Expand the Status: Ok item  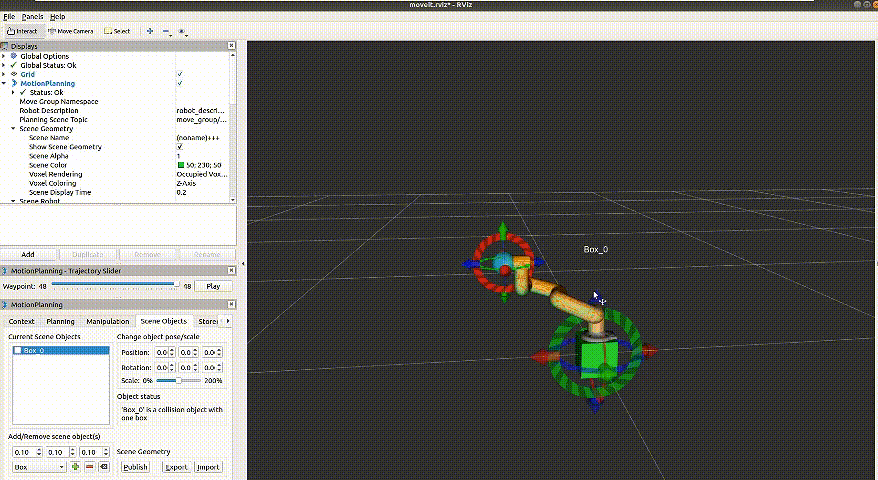(x=13, y=92)
